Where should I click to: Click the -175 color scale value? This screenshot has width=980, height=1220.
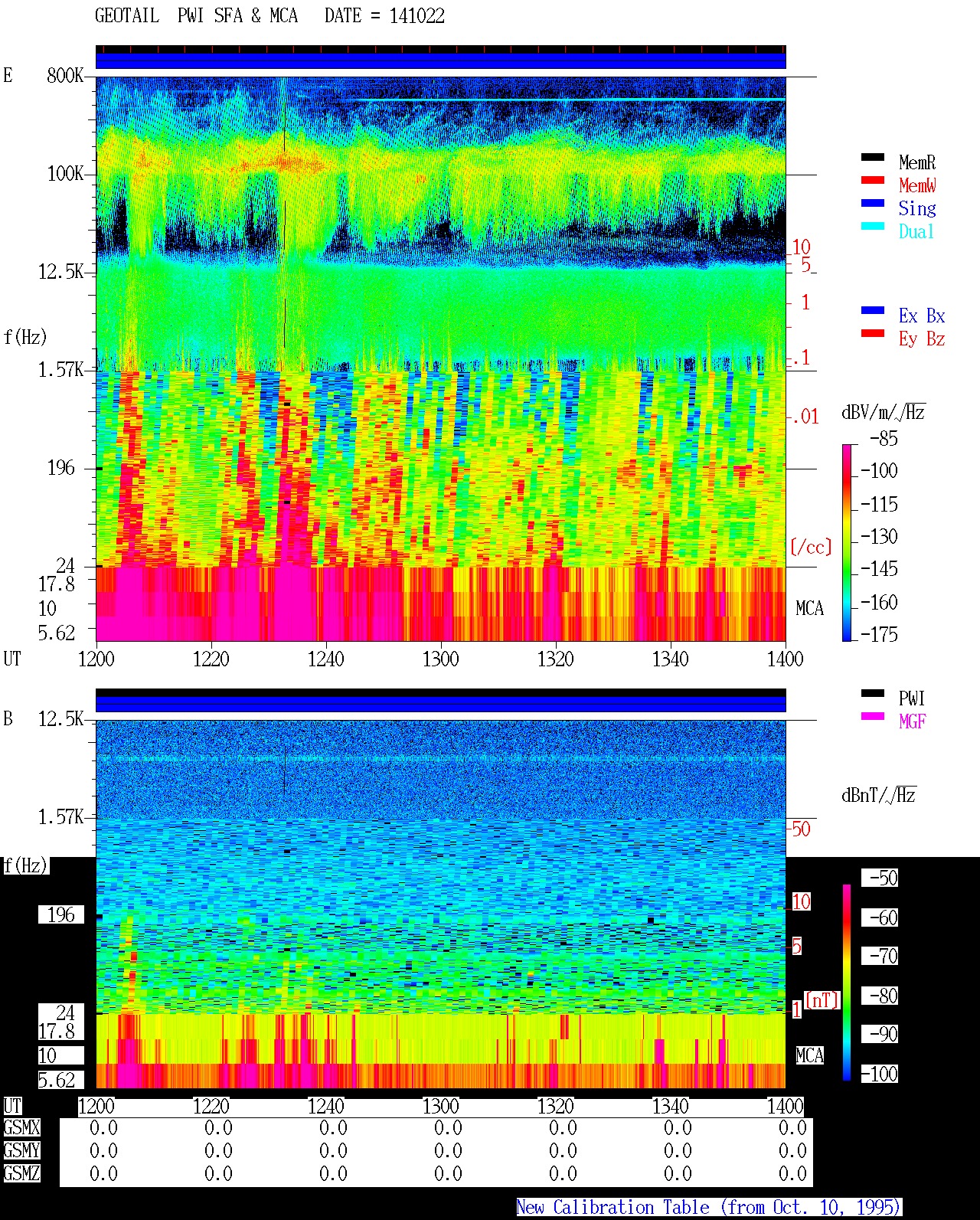click(880, 635)
